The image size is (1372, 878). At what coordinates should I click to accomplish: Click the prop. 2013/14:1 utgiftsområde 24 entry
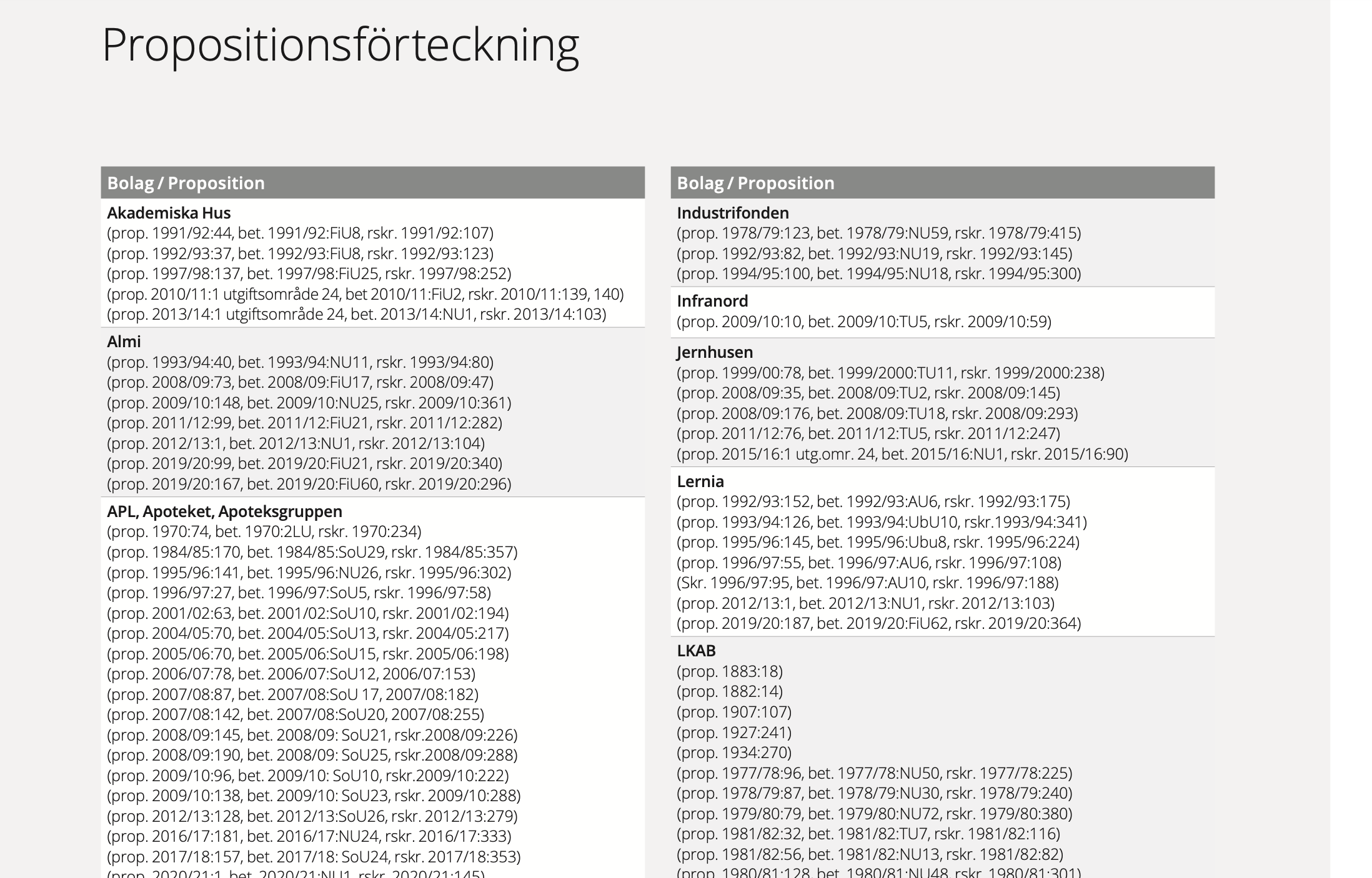[356, 314]
